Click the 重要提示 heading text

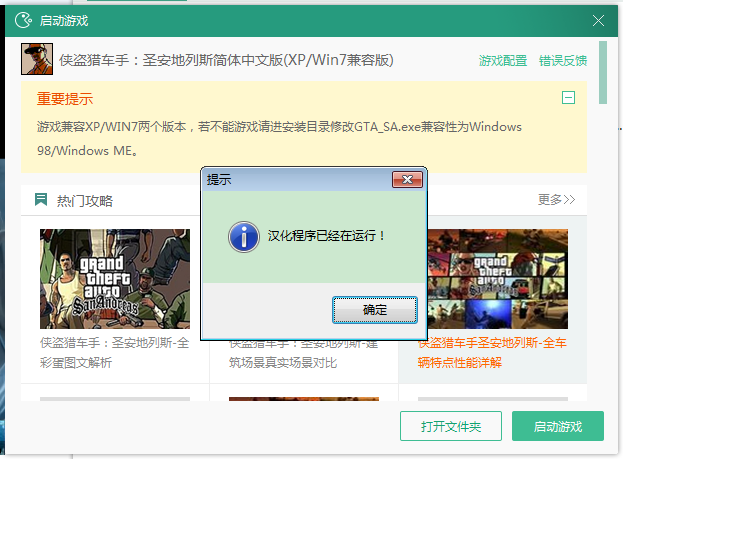pos(65,99)
